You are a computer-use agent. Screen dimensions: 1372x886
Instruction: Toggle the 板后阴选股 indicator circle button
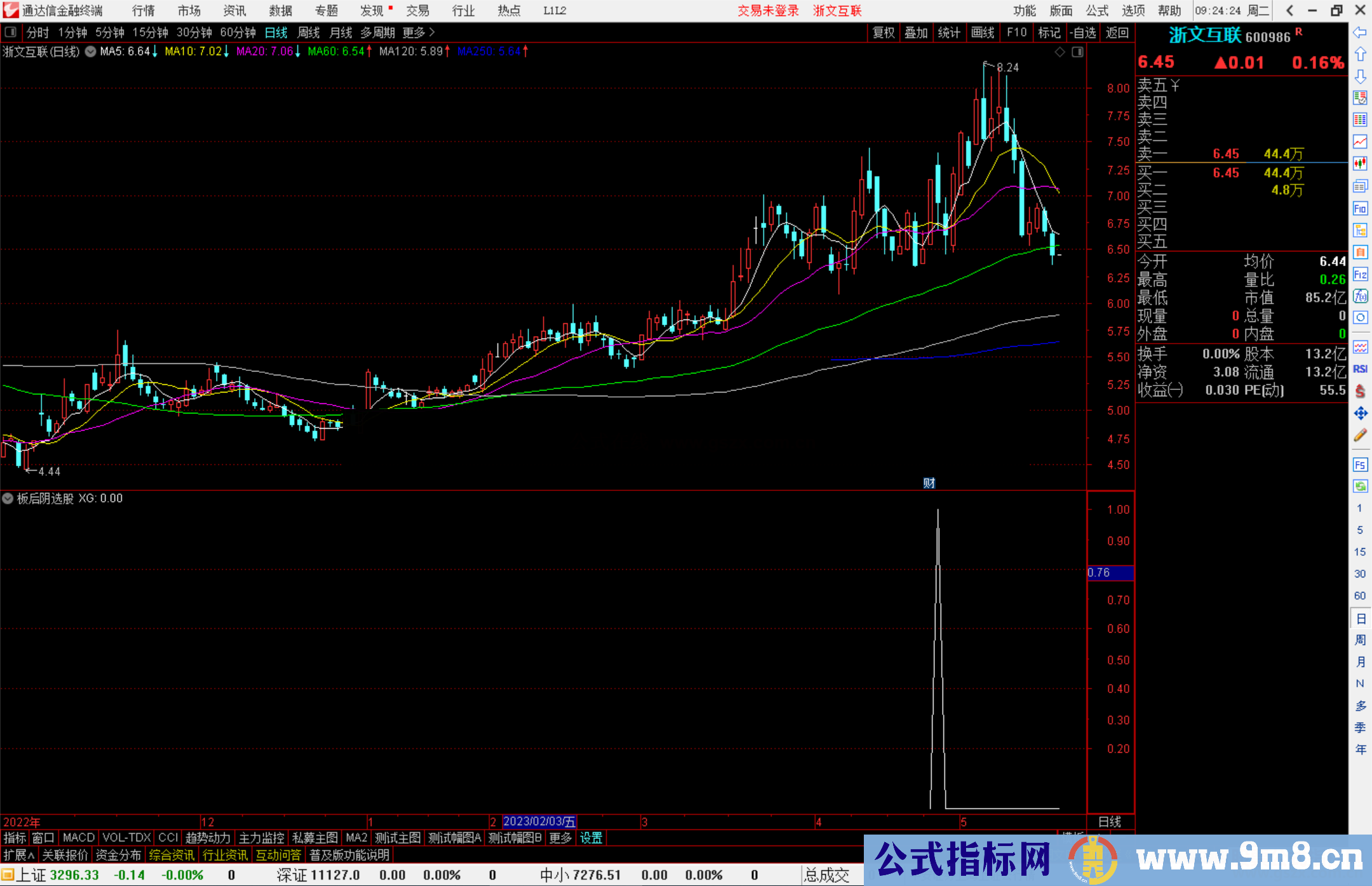pos(8,499)
